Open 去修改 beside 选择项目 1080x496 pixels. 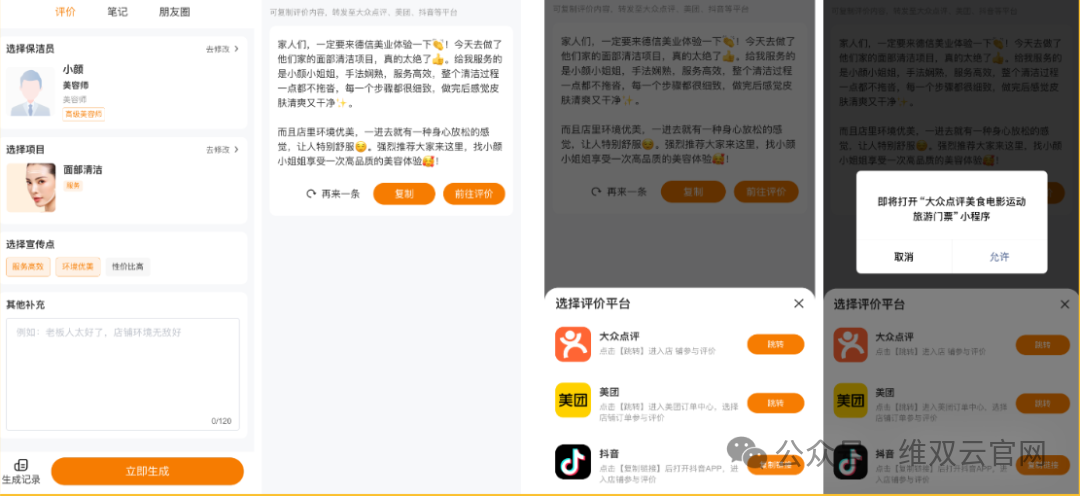tap(222, 149)
